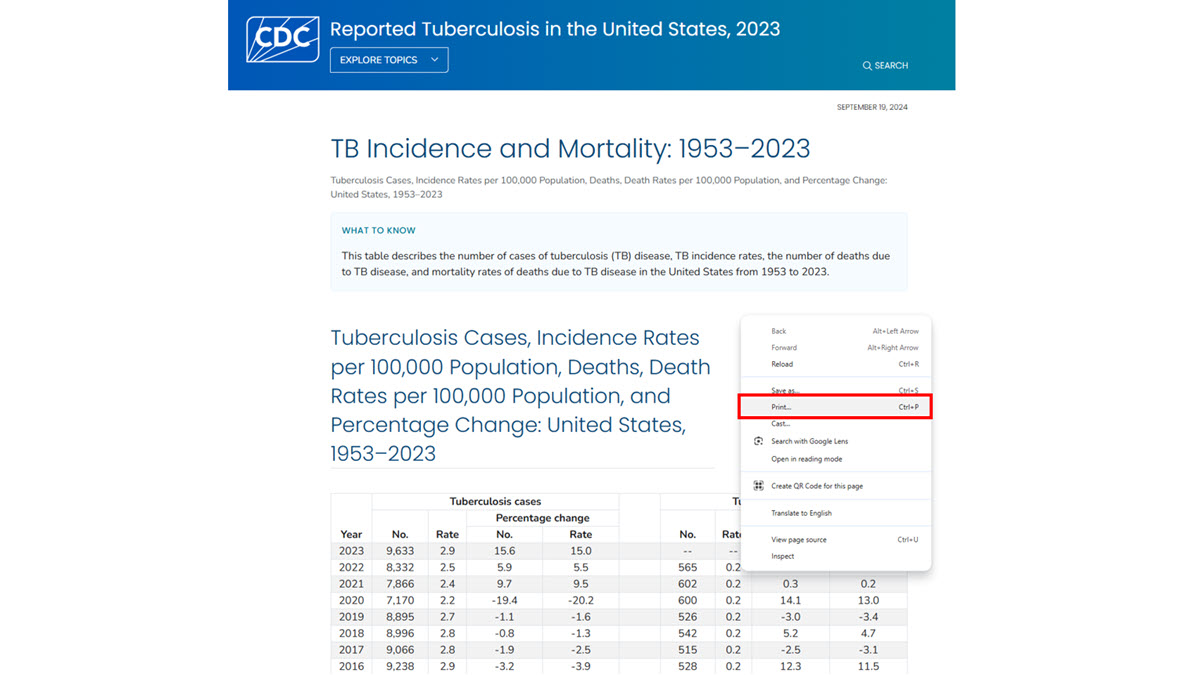Viewport: 1200px width, 675px height.
Task: Click Reload in the context menu
Action: pos(835,364)
